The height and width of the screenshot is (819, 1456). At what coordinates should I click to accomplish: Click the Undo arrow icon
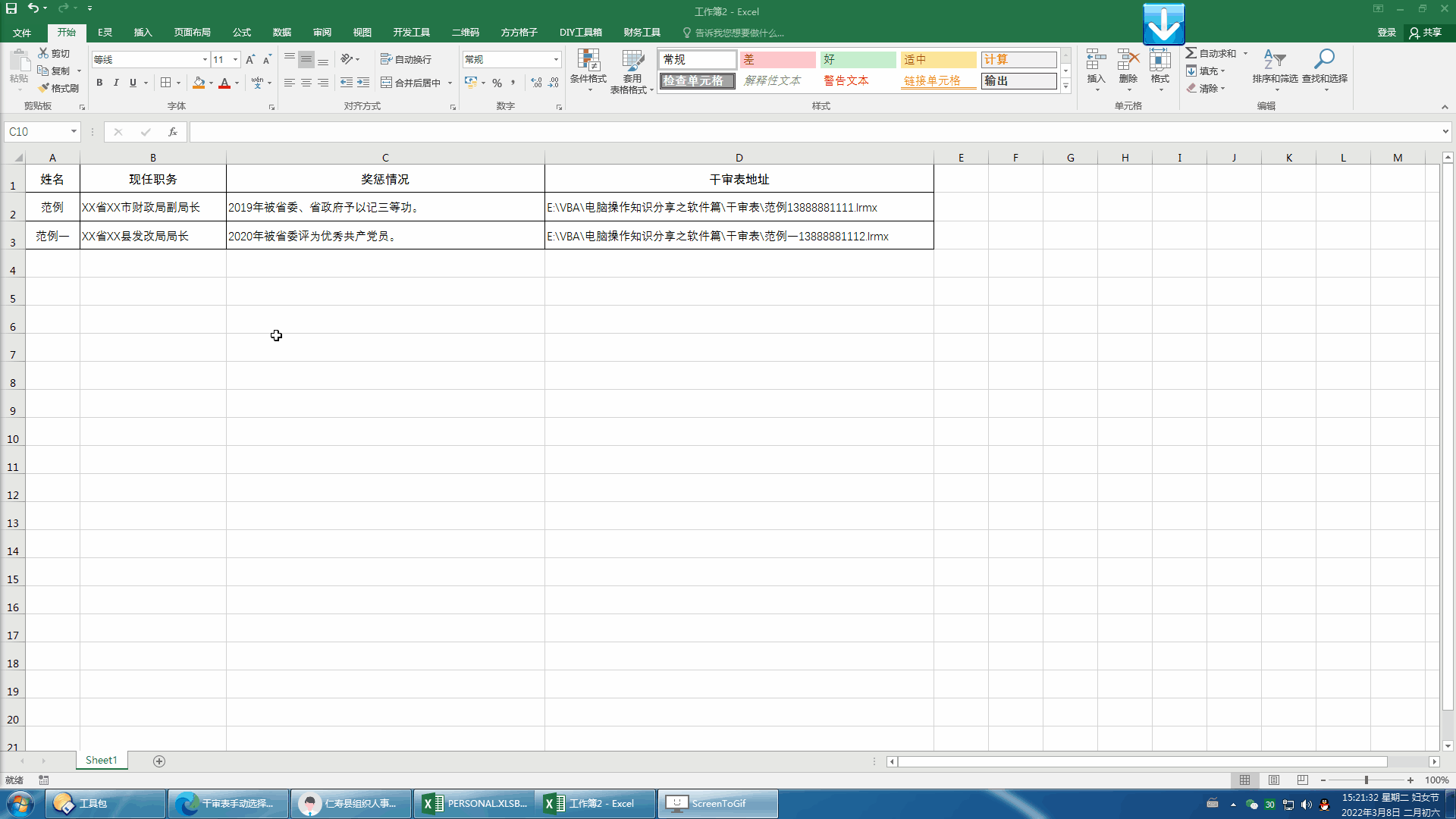(x=33, y=8)
